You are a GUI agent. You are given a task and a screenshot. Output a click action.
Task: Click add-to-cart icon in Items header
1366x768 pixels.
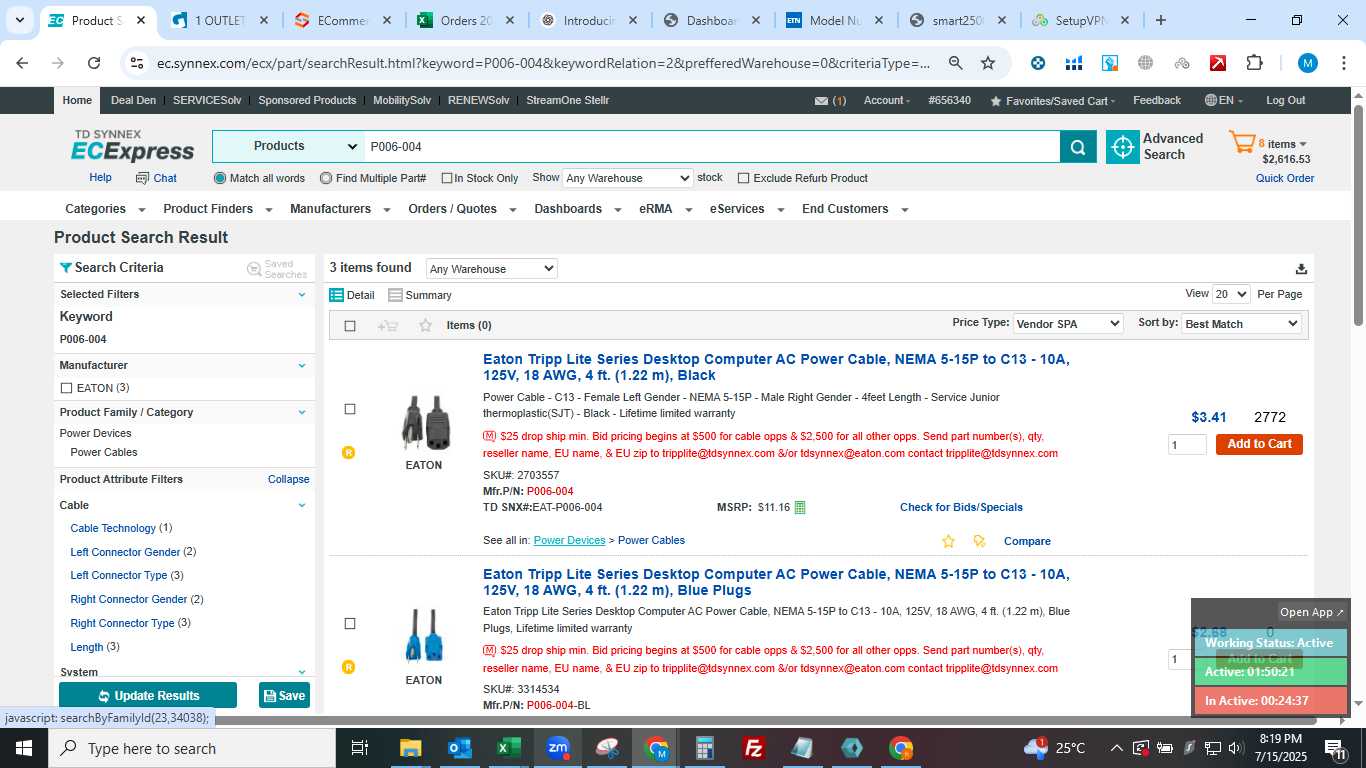[x=388, y=325]
